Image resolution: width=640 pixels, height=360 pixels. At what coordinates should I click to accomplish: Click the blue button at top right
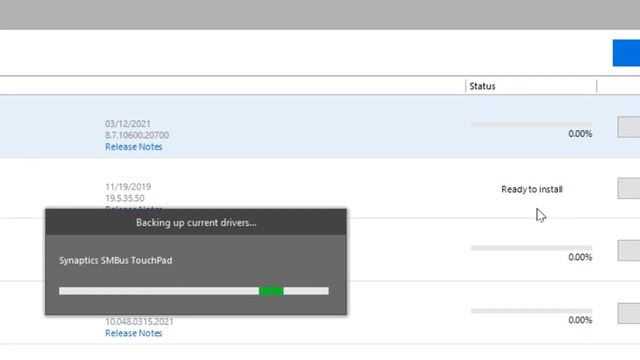(x=626, y=53)
